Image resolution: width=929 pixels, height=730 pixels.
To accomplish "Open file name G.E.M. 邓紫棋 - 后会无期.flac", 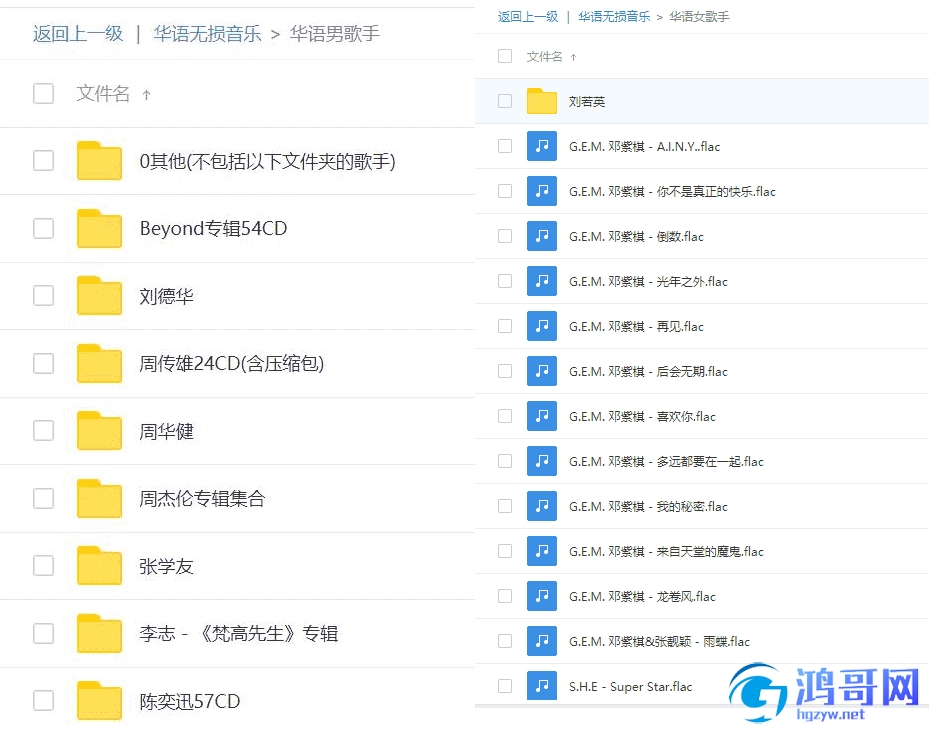I will pyautogui.click(x=648, y=372).
